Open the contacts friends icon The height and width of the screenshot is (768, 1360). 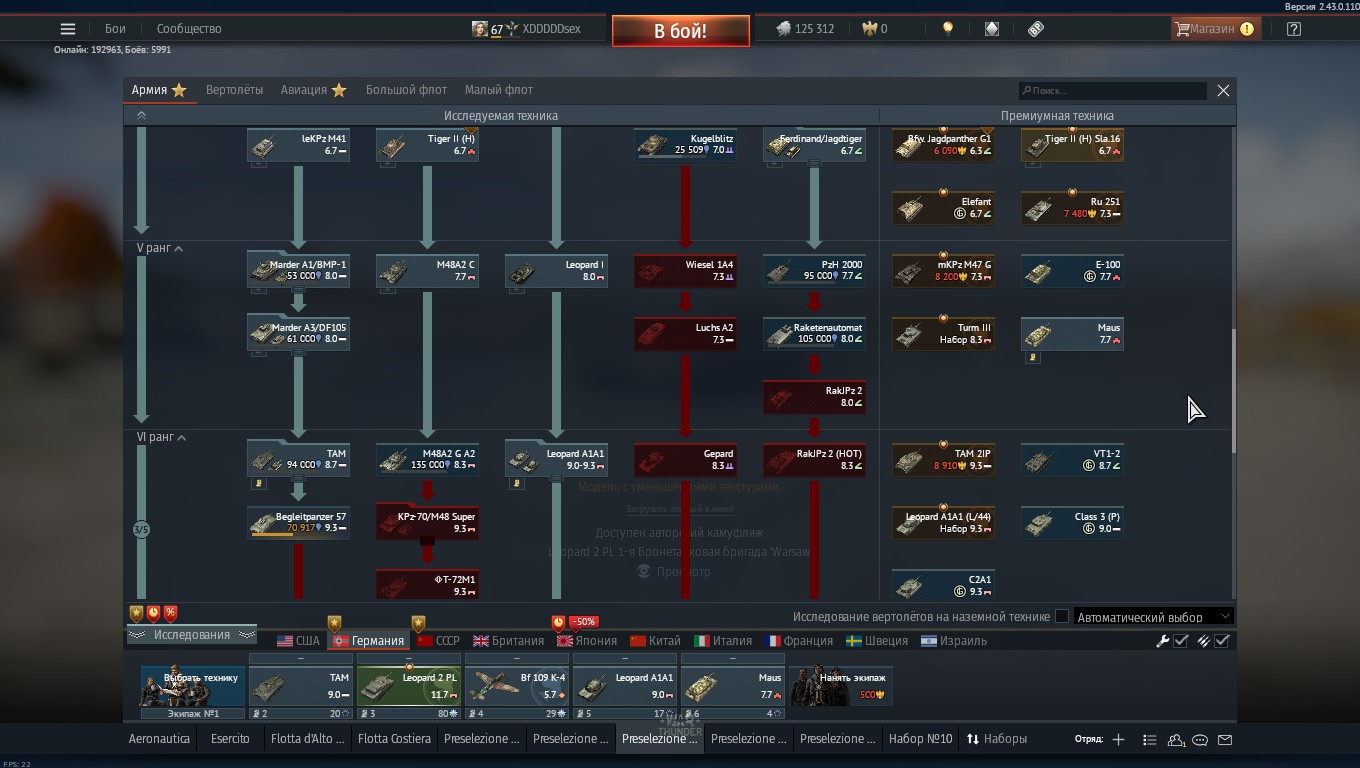[1176, 739]
